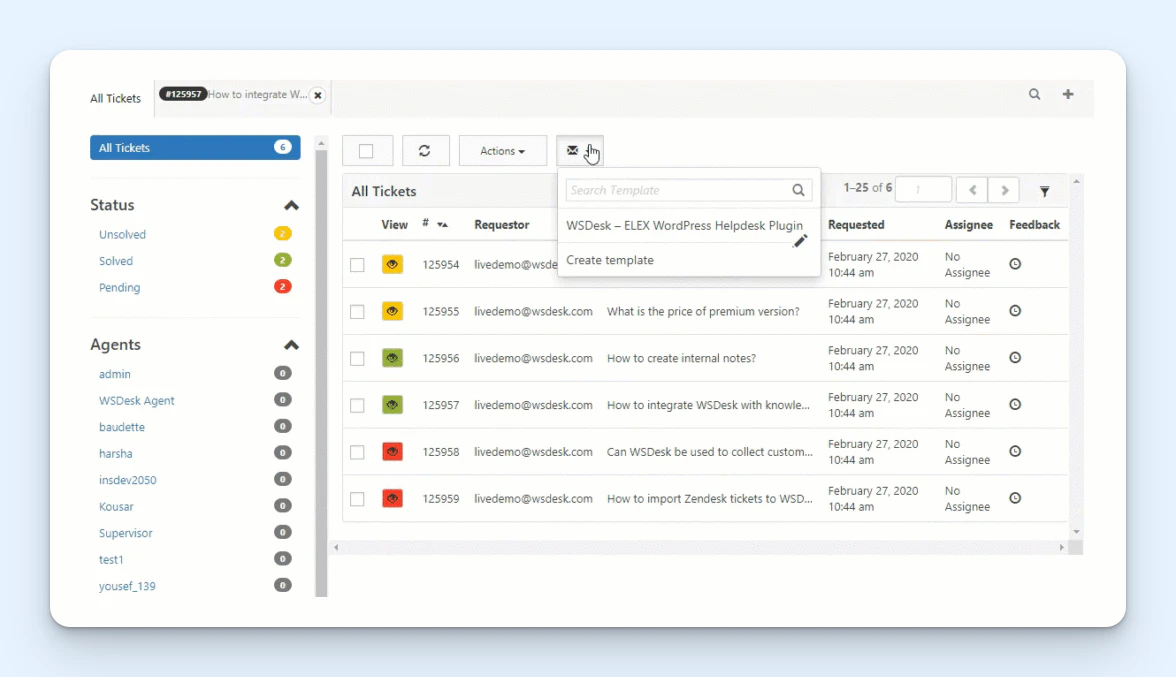This screenshot has width=1176, height=677.
Task: Collapse the Agents section
Action: (291, 344)
